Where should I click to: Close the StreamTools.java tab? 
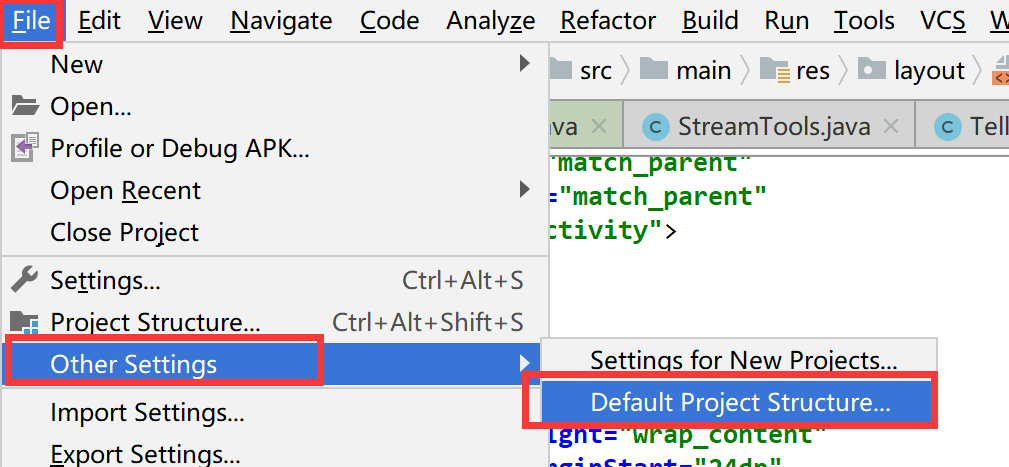tap(891, 127)
